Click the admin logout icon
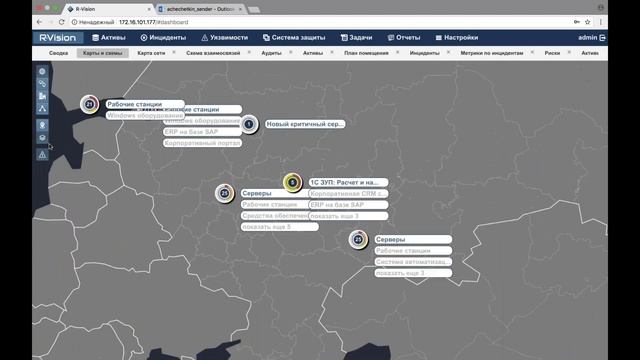Viewport: 640px width, 360px height. tap(602, 38)
